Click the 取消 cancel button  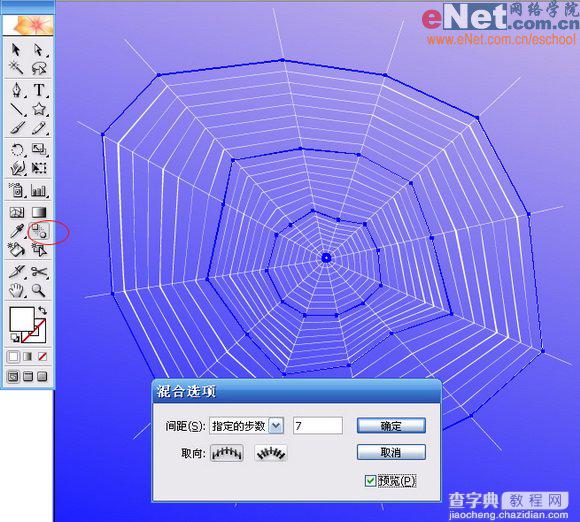pos(391,452)
